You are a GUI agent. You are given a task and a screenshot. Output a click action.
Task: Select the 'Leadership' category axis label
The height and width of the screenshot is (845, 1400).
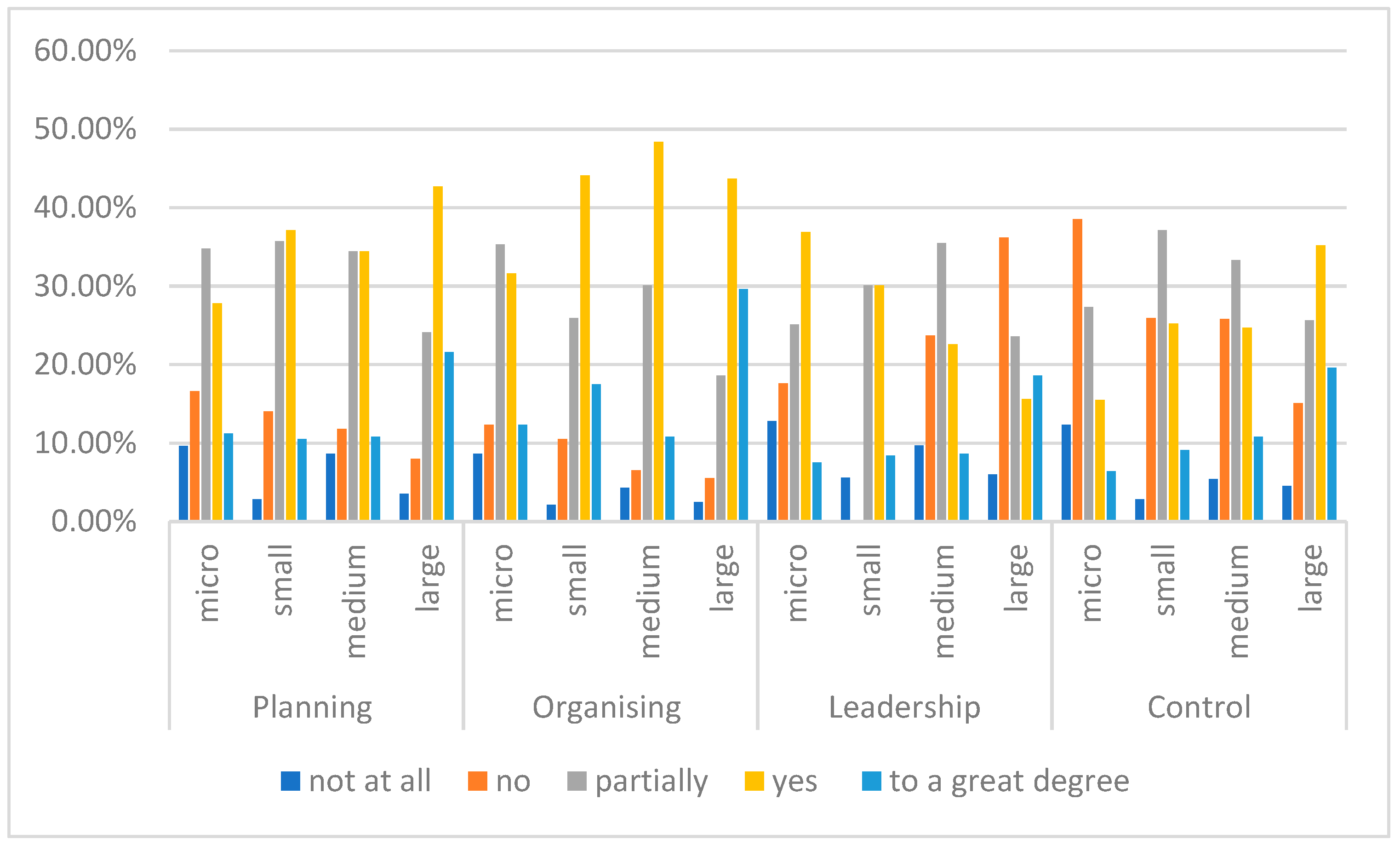[904, 707]
